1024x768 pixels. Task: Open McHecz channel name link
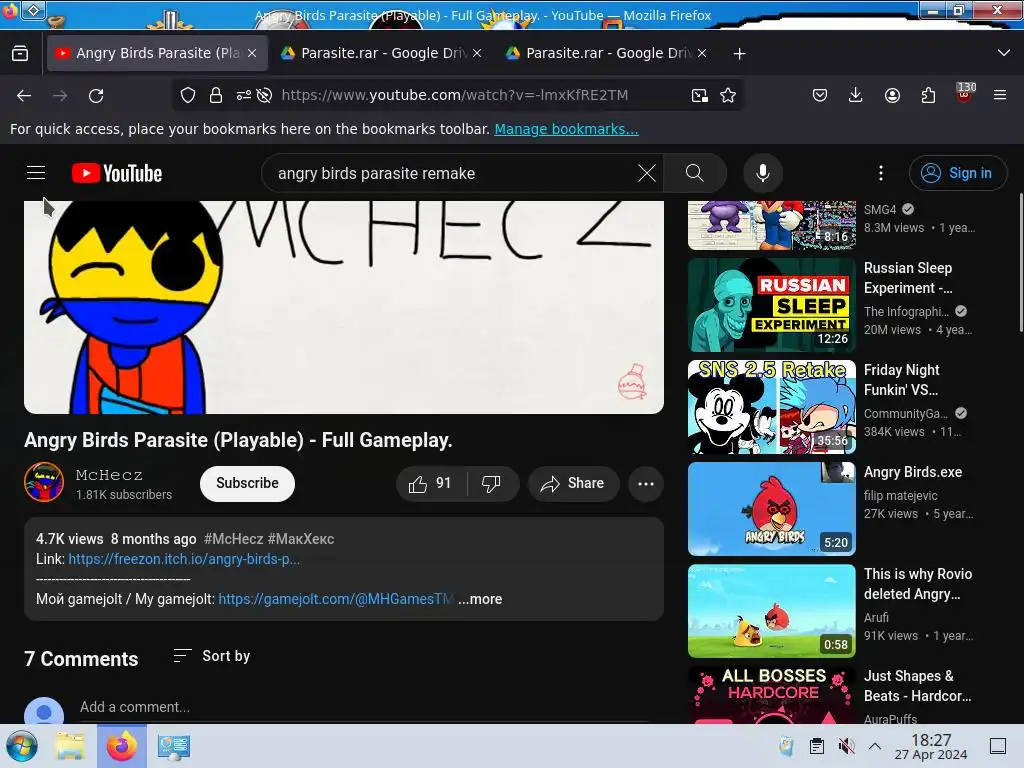pos(109,475)
